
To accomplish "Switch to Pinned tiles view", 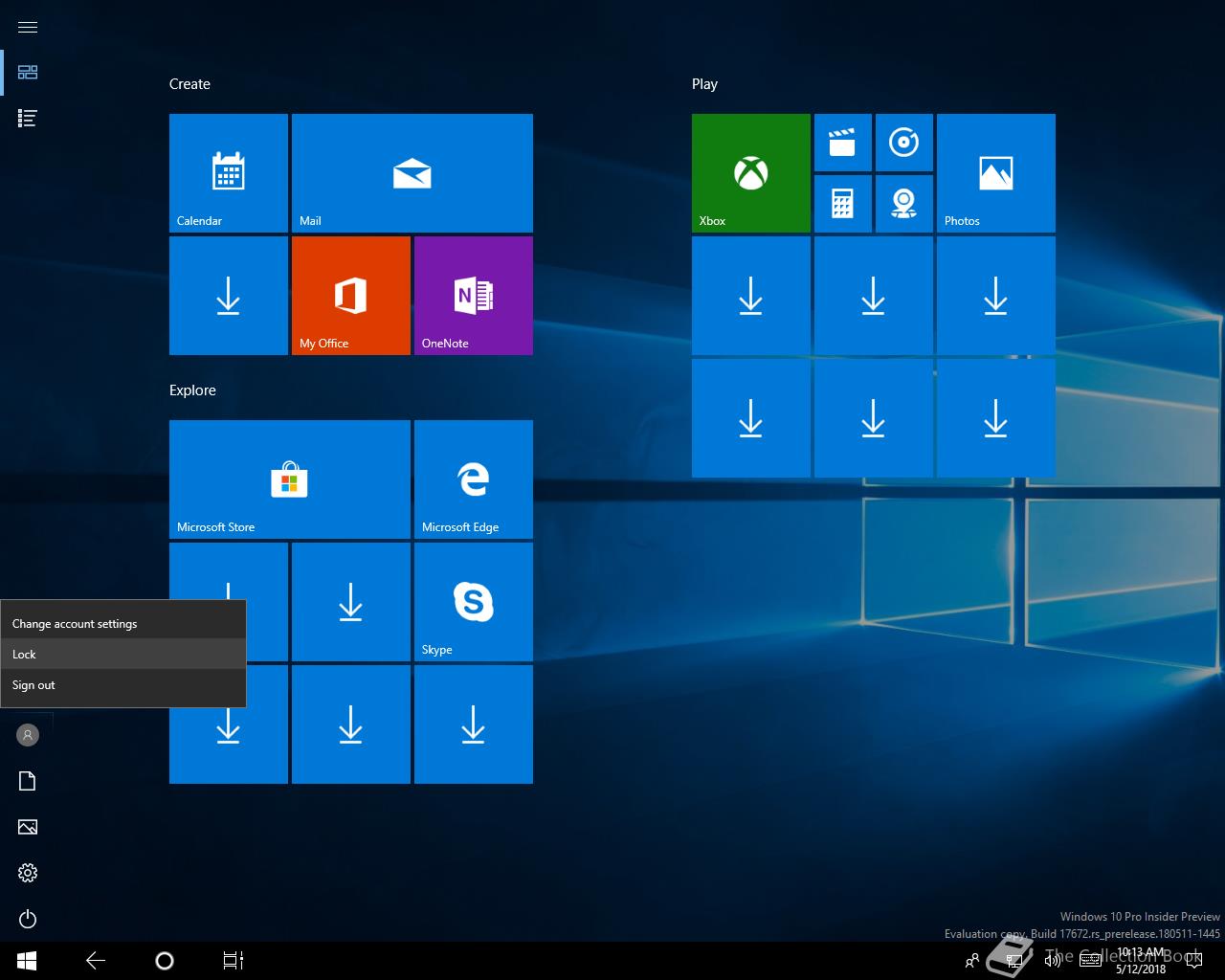I will pyautogui.click(x=28, y=73).
